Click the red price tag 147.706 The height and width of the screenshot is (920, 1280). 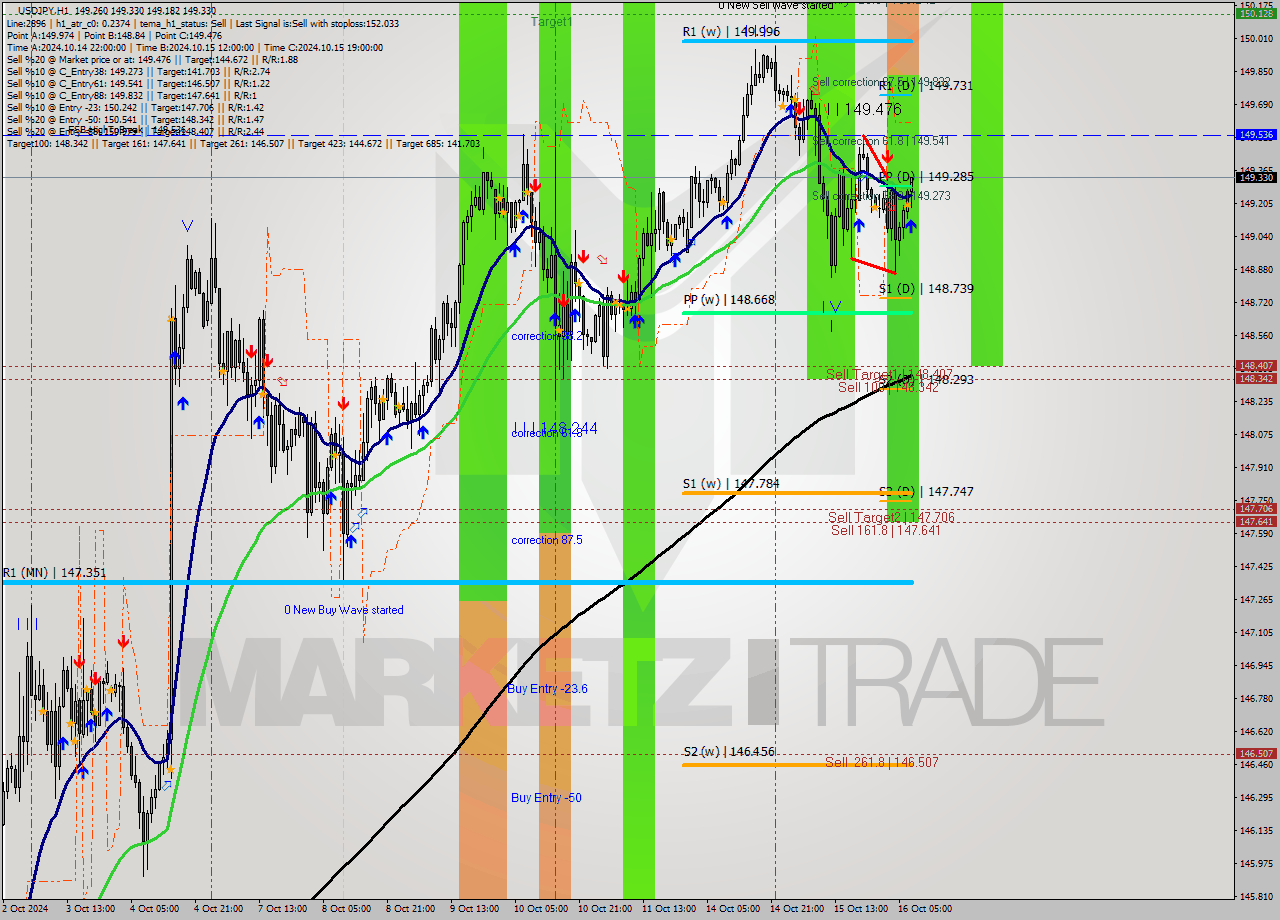[1255, 509]
